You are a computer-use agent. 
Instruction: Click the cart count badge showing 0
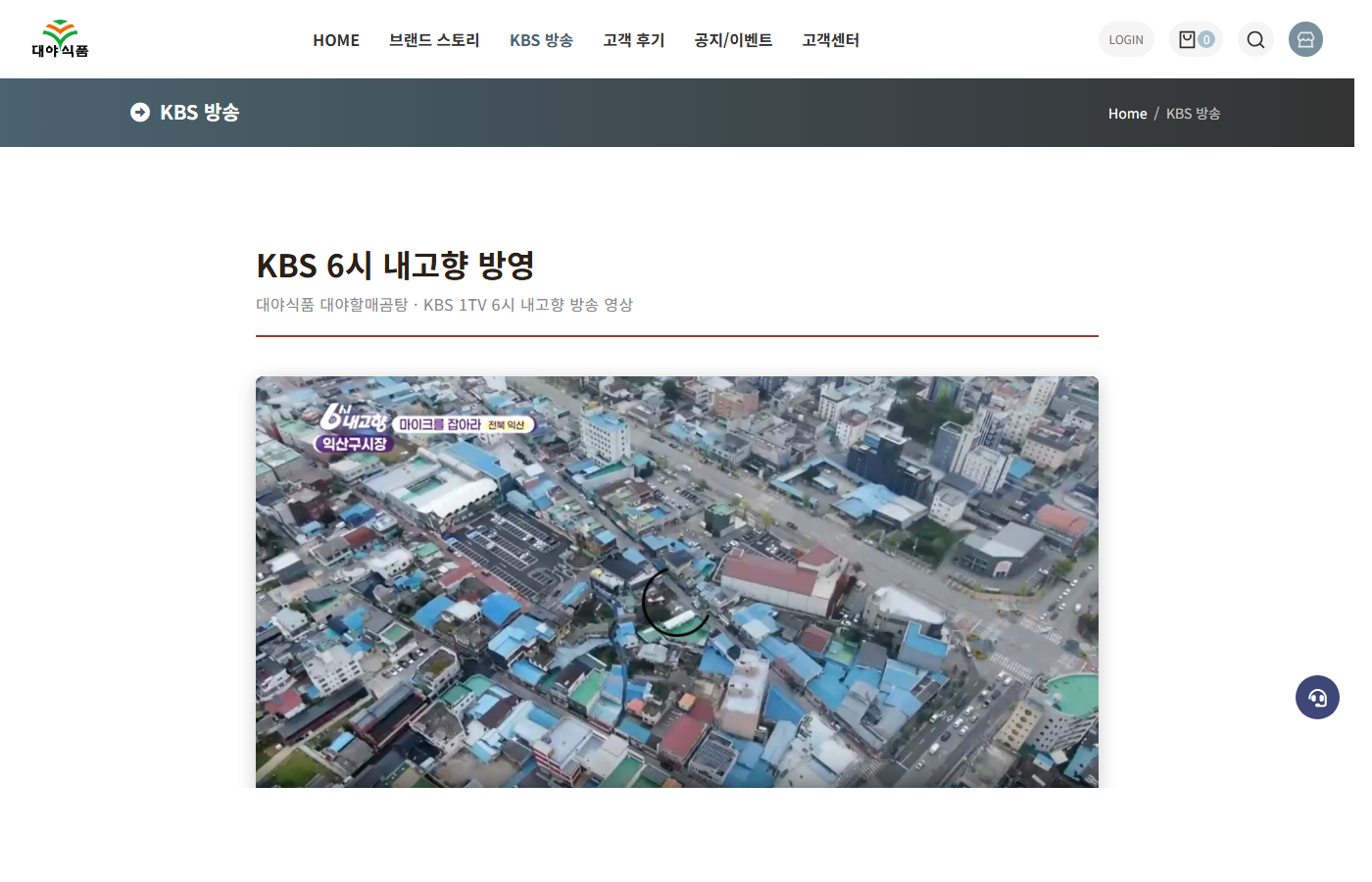[1206, 39]
